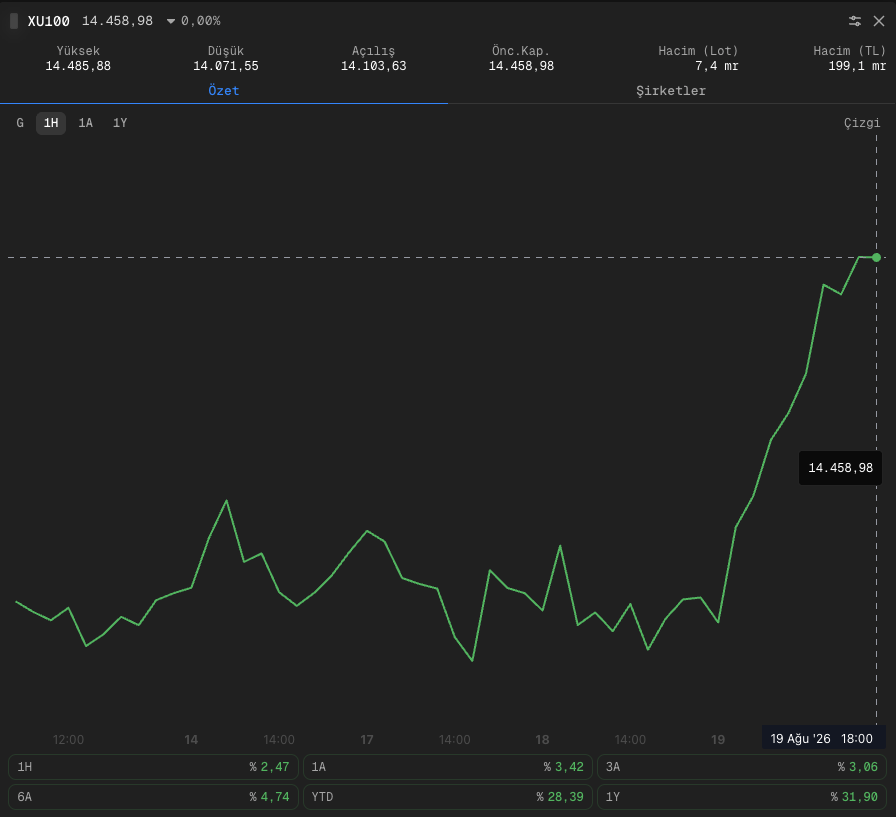Switch to the Özet tab
This screenshot has width=896, height=817.
coord(223,91)
